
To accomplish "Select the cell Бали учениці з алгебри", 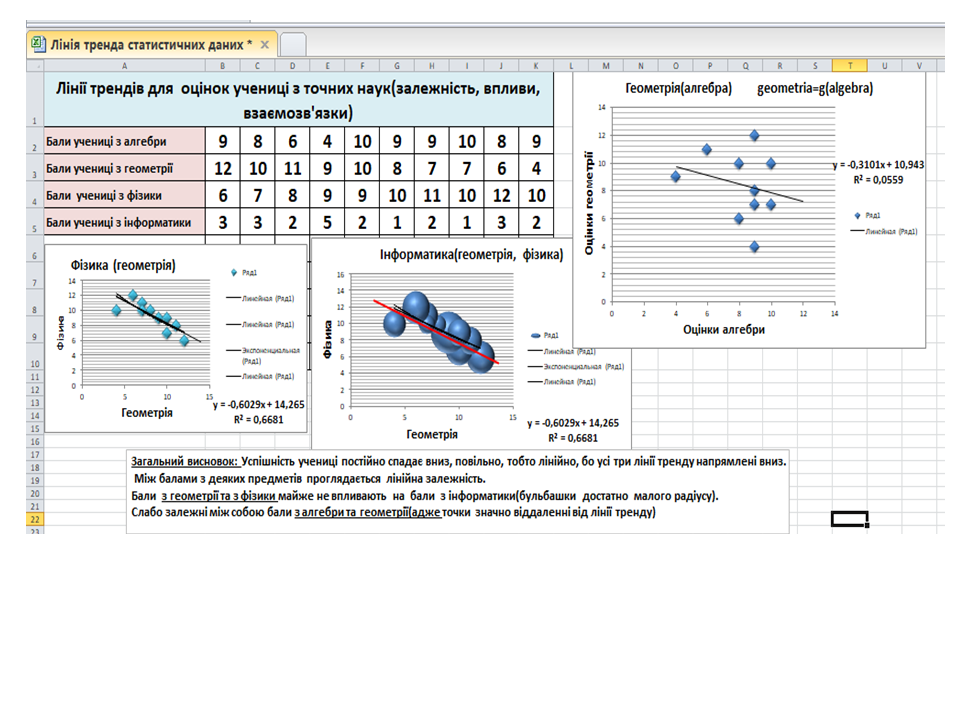I will [124, 141].
